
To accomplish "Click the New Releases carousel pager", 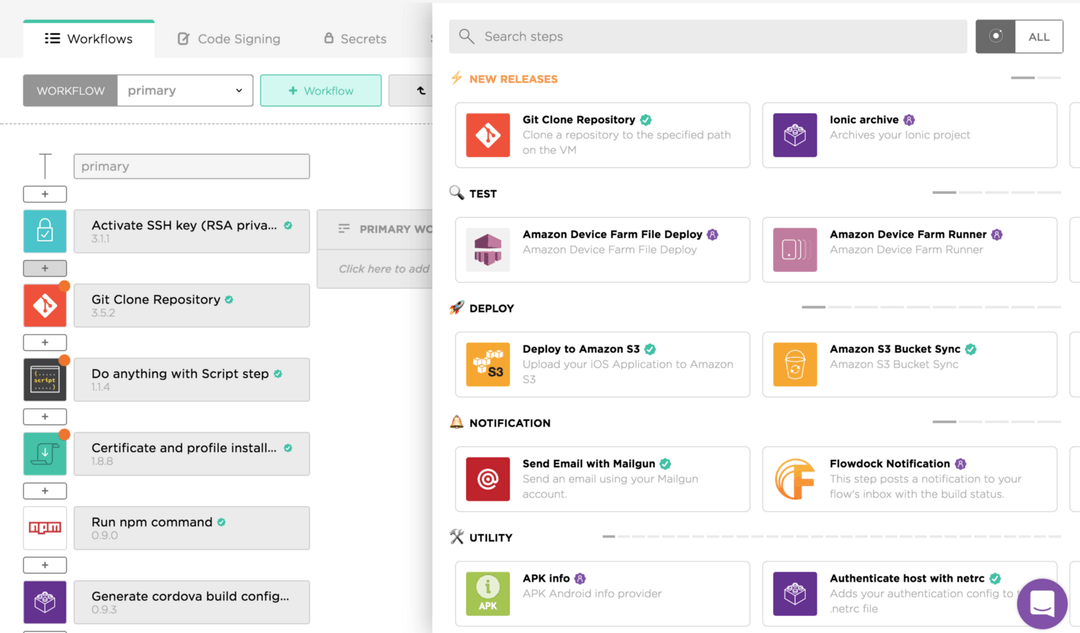I will click(1035, 78).
